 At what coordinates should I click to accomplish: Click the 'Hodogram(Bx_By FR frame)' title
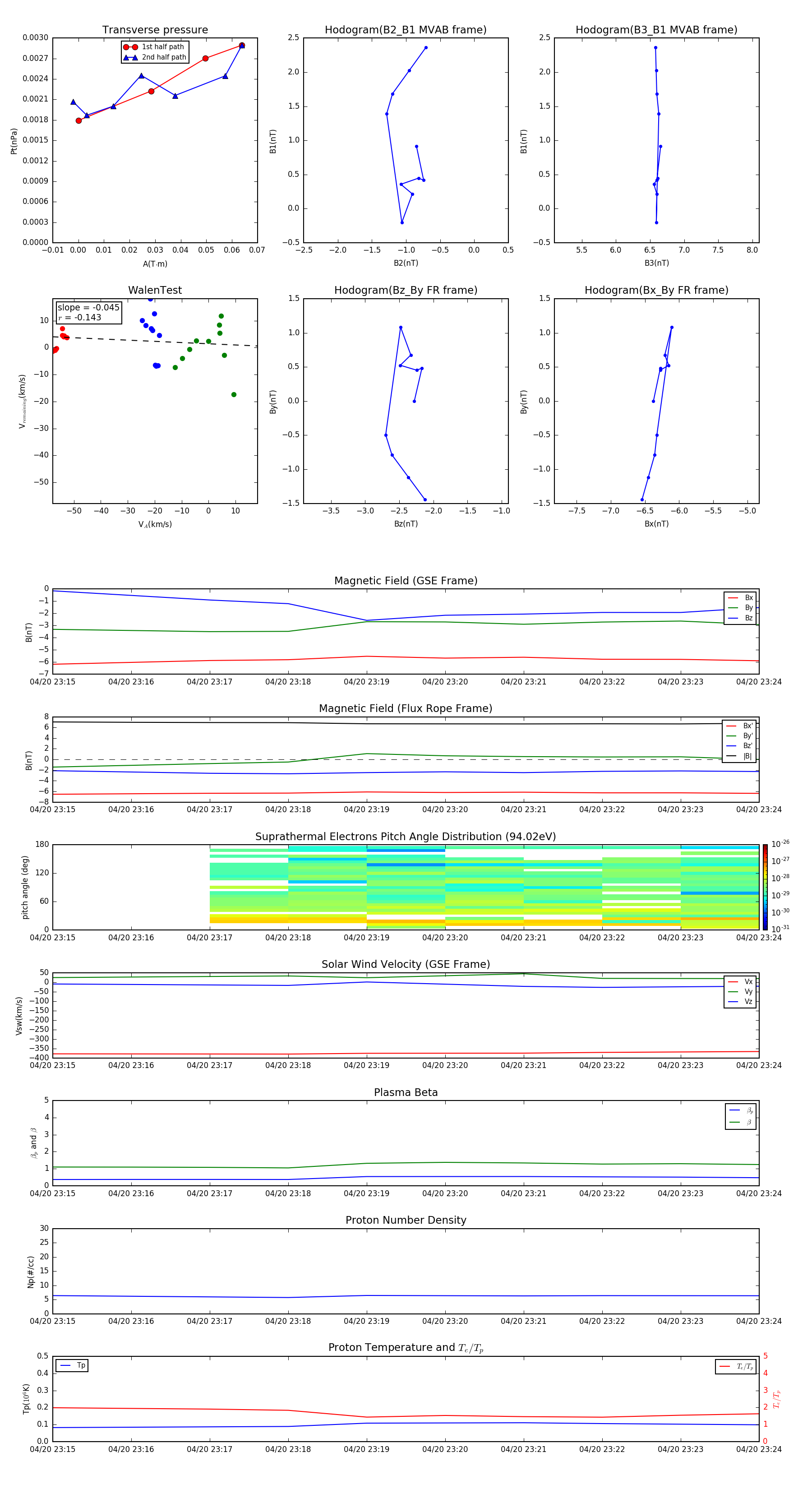[656, 290]
